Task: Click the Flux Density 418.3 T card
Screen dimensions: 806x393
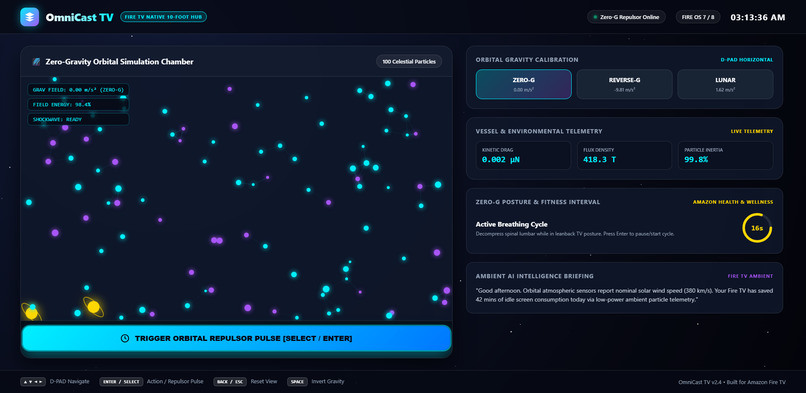Action: (625, 155)
